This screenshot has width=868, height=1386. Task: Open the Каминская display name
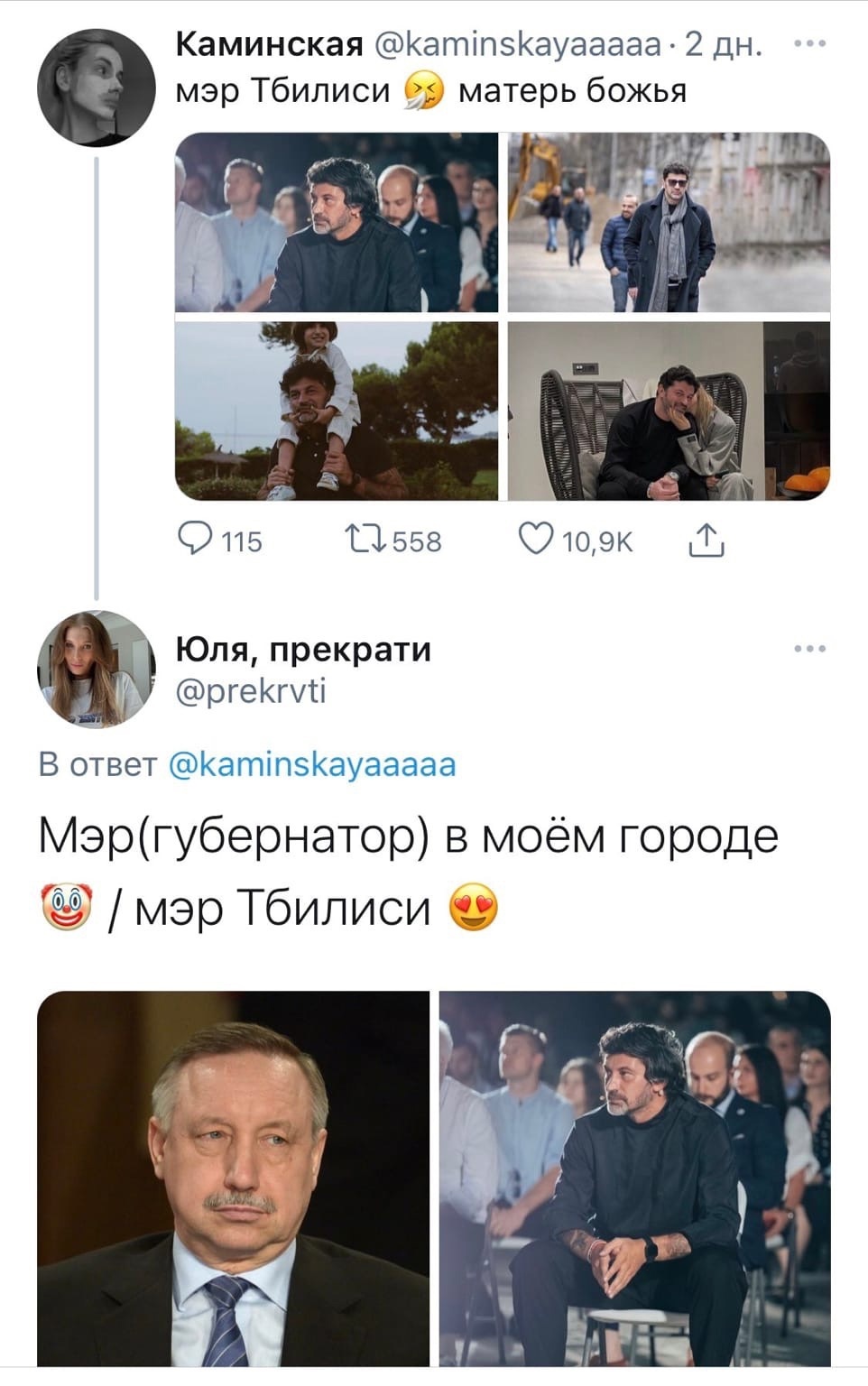(269, 42)
